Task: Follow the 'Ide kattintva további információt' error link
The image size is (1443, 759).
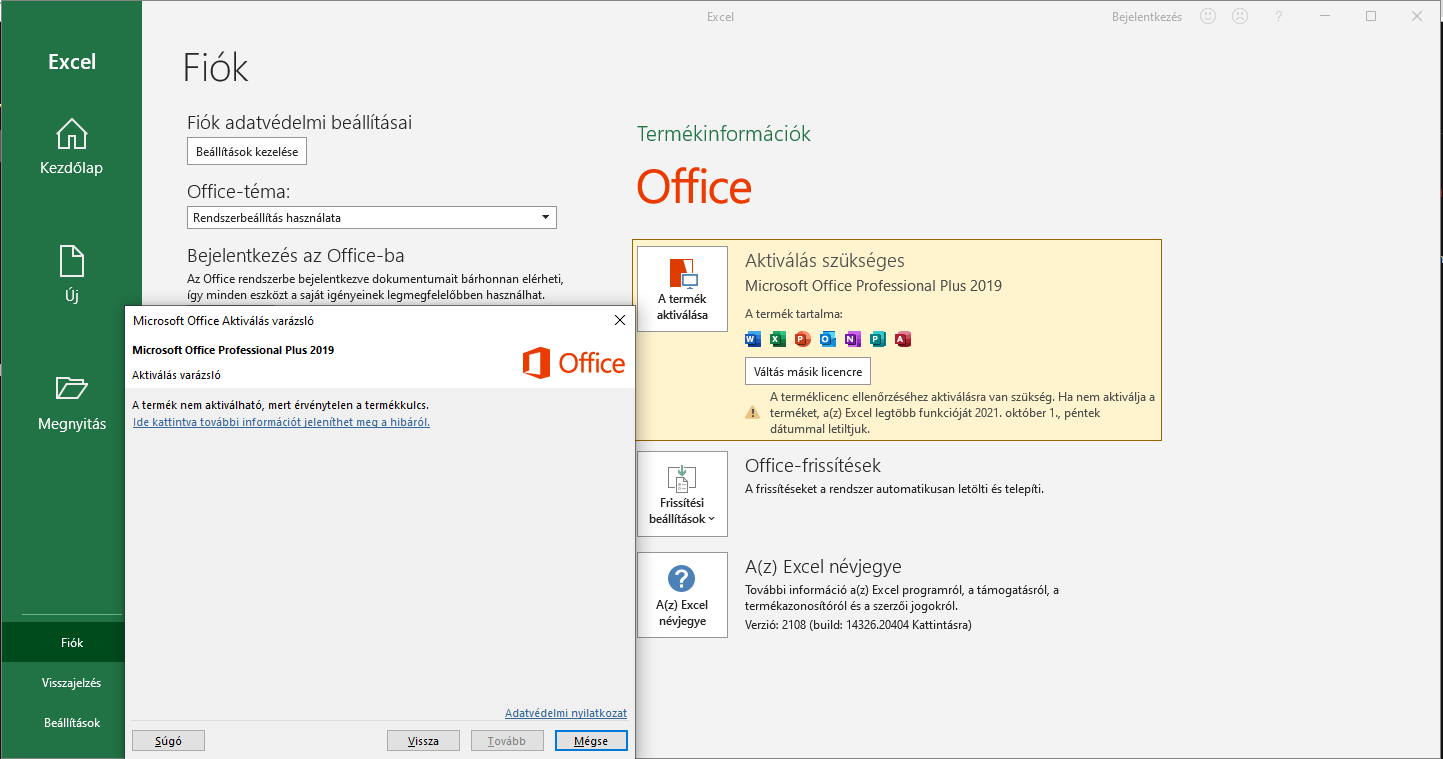Action: point(281,422)
